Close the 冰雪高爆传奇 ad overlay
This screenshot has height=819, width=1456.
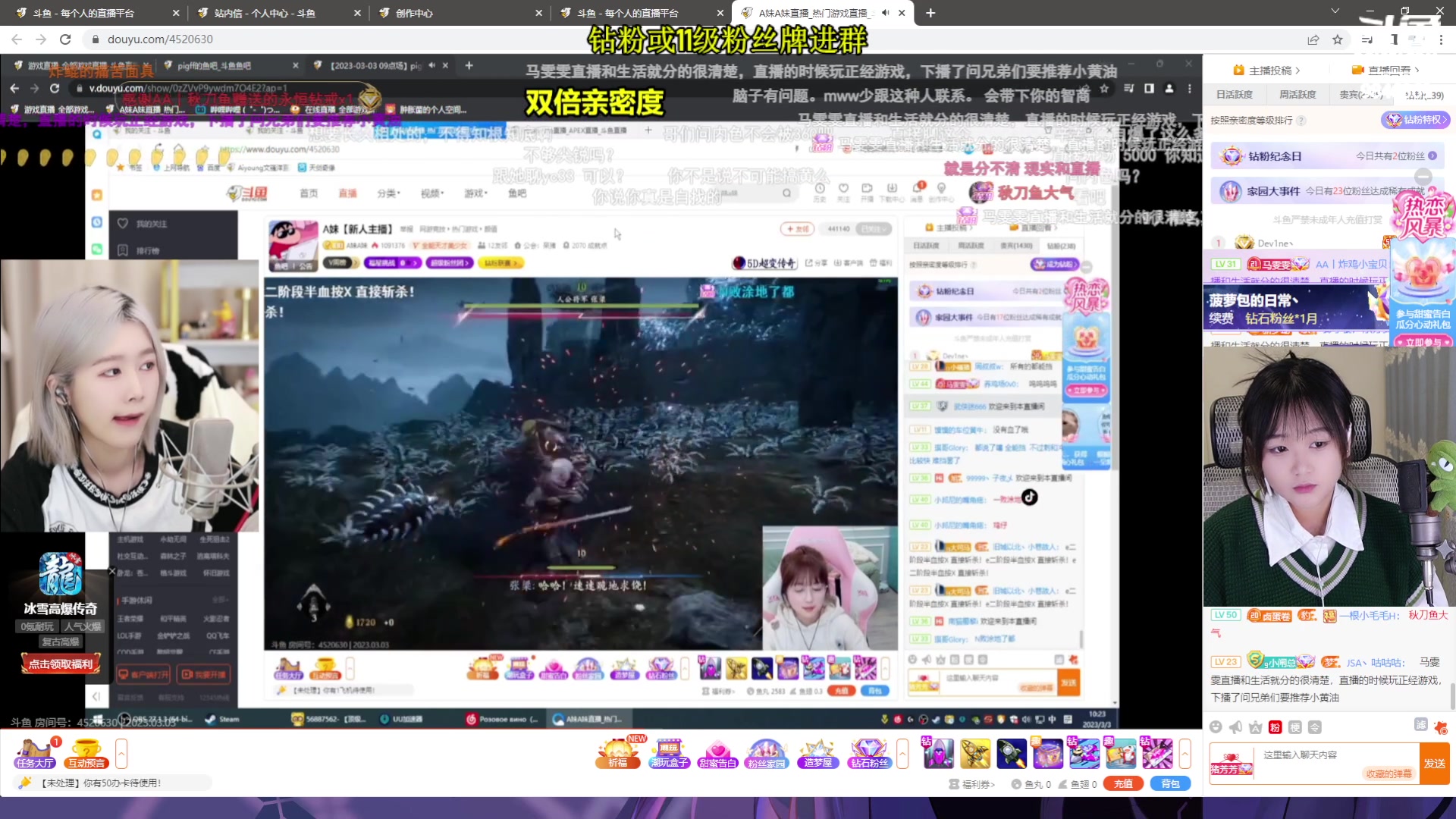point(111,571)
